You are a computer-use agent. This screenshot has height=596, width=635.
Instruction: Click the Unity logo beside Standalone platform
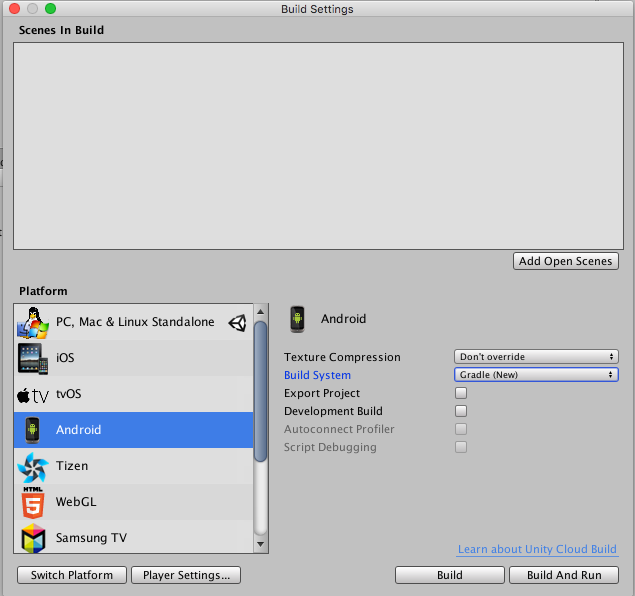coord(237,322)
